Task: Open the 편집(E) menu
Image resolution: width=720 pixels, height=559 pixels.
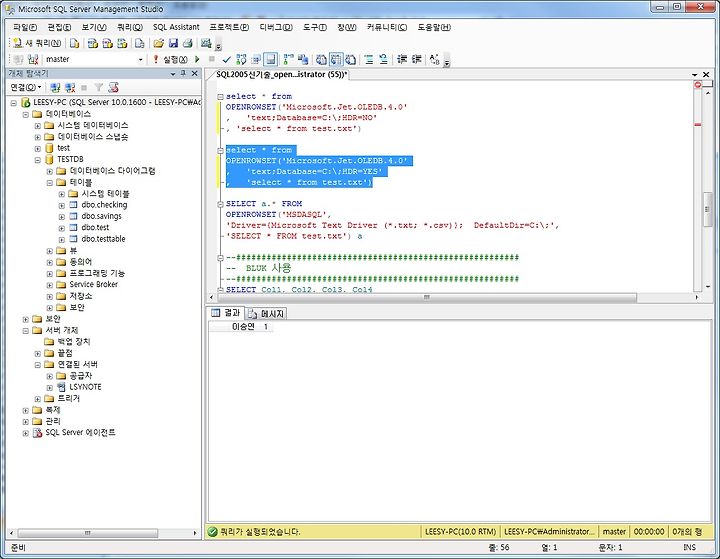Action: tap(59, 27)
